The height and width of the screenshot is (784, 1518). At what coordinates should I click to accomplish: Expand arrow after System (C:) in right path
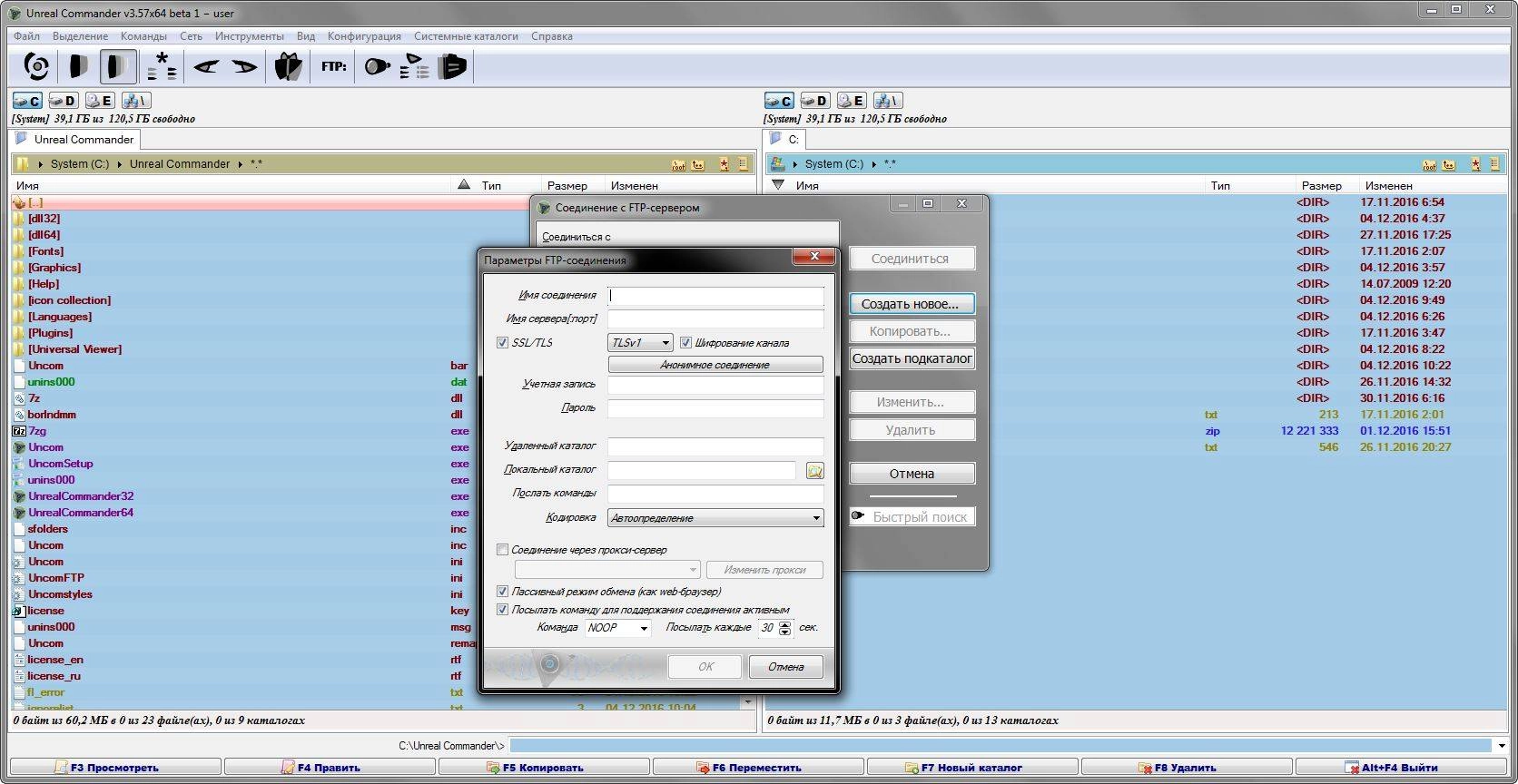pyautogui.click(x=873, y=164)
